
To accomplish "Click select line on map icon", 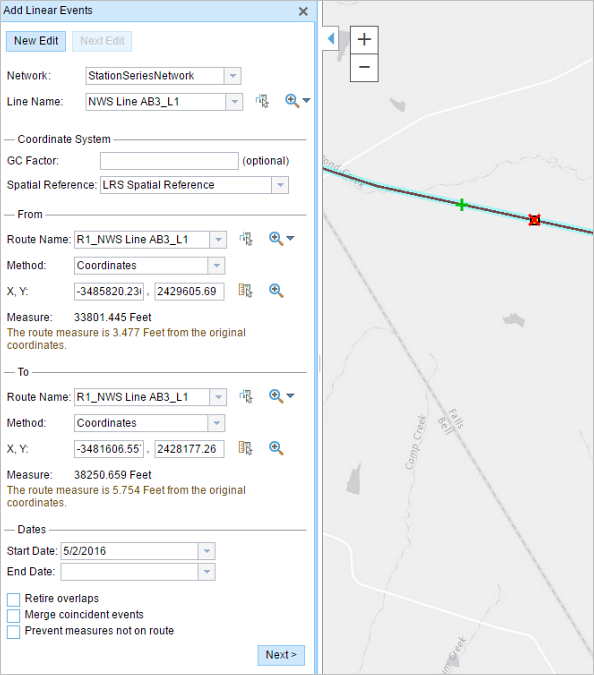I will coord(262,101).
